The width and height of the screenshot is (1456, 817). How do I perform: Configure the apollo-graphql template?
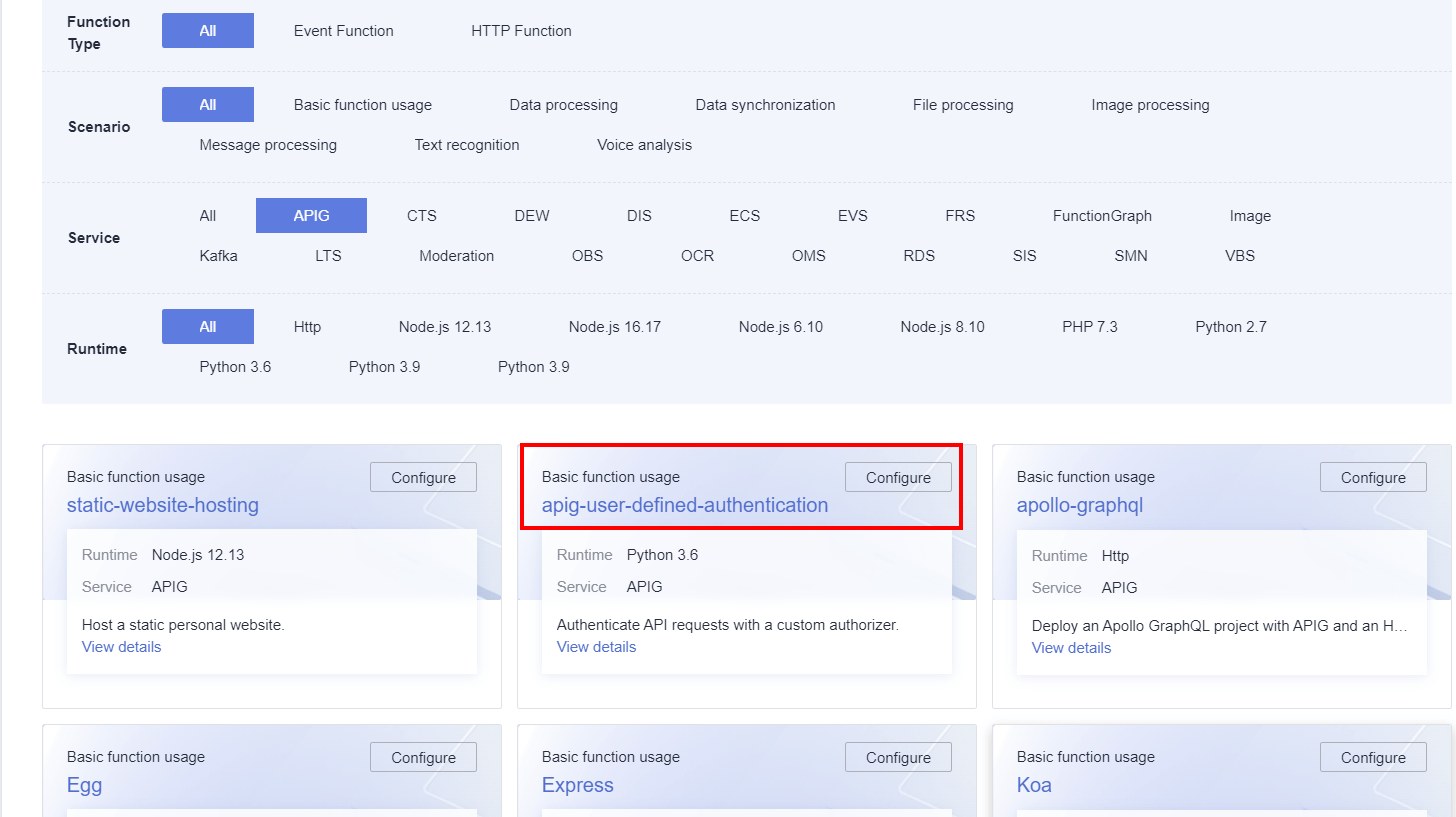[1373, 478]
